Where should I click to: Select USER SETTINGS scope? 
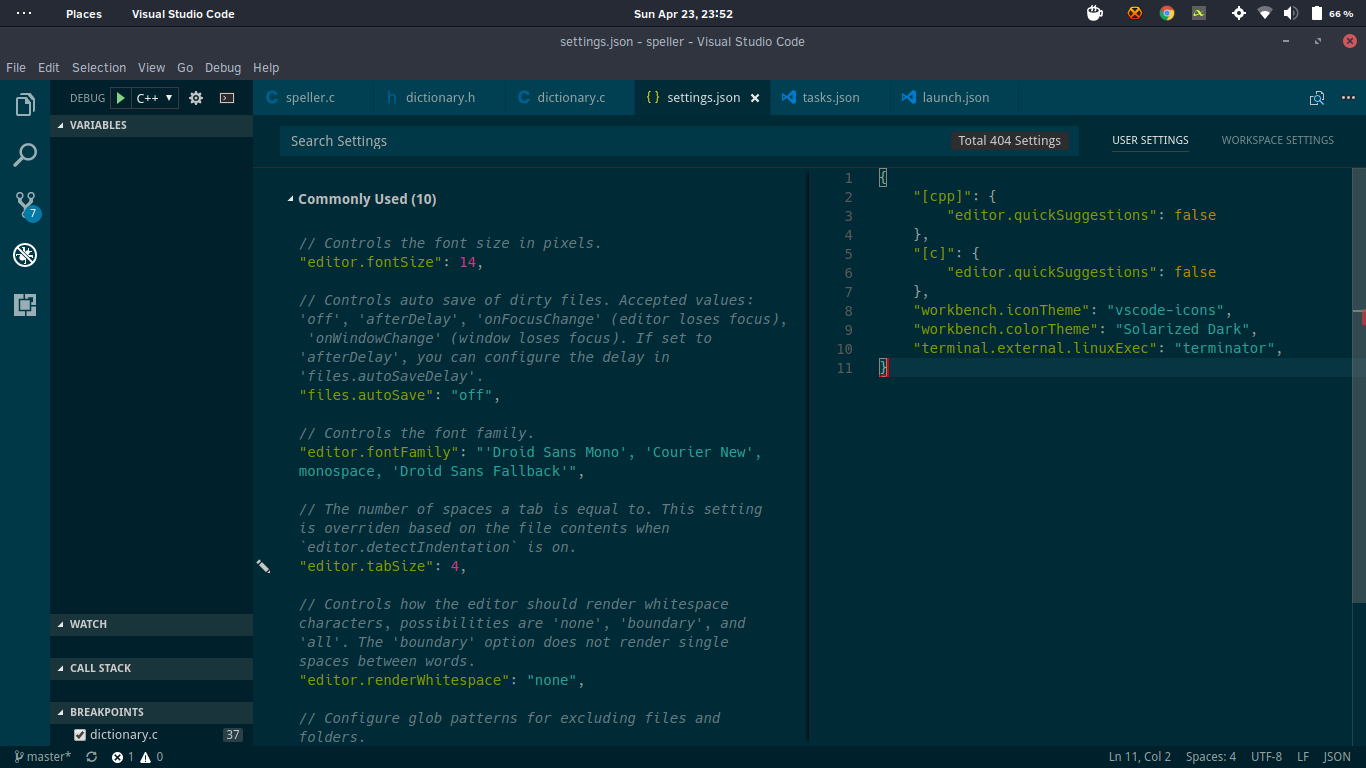pos(1150,141)
